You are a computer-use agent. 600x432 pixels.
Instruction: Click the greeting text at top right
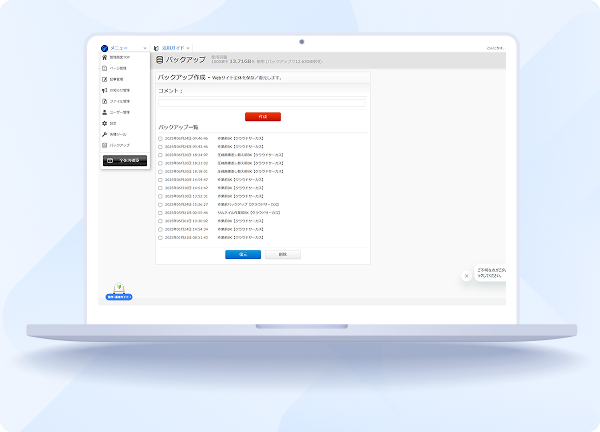pos(496,48)
